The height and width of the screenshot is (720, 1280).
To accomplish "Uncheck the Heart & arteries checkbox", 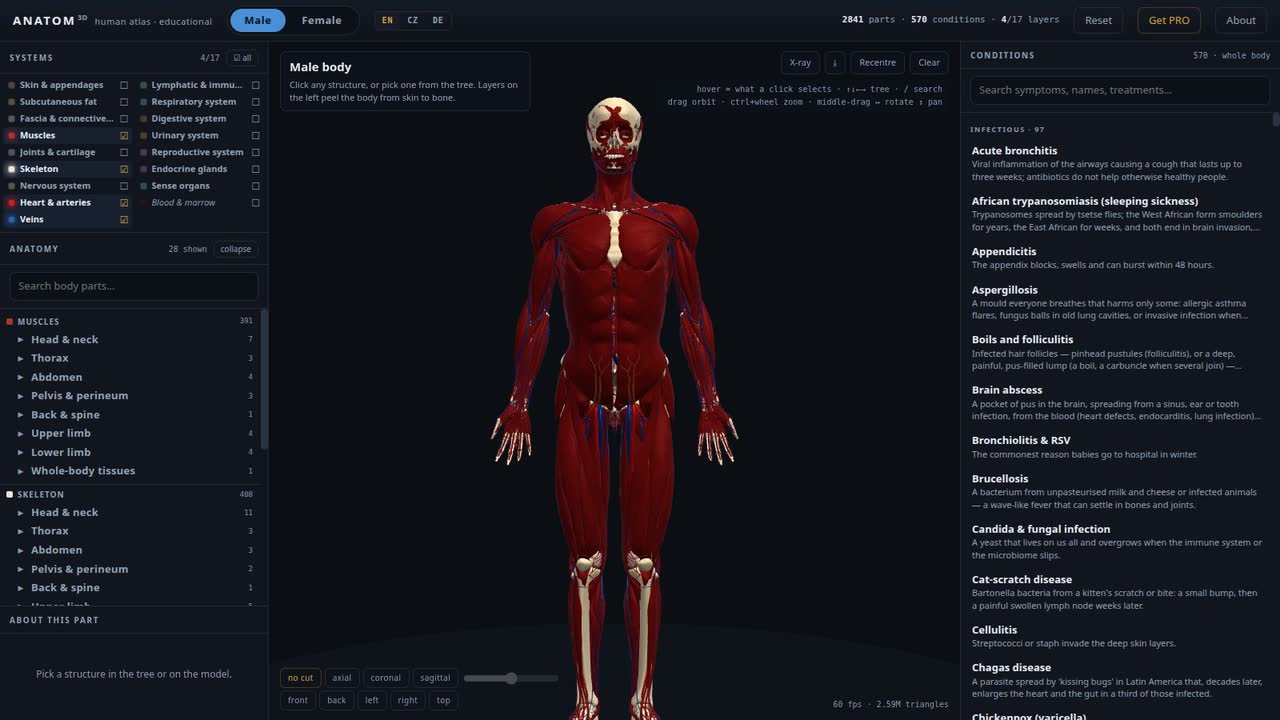I will (124, 202).
